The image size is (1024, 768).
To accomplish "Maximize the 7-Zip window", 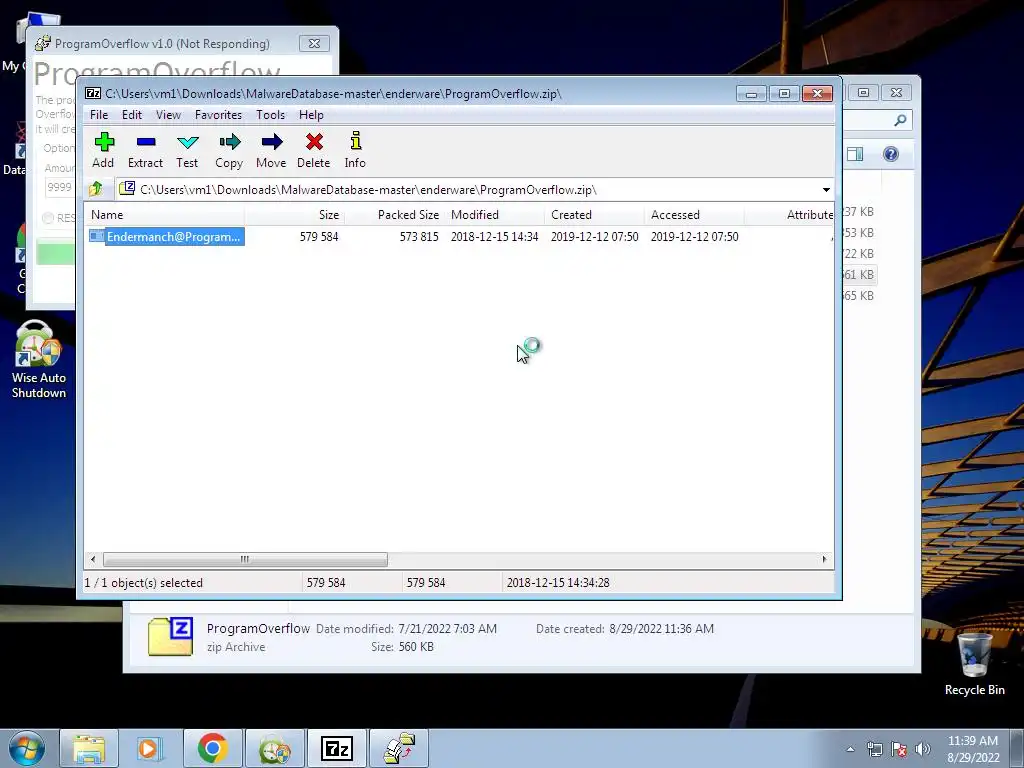I will click(x=784, y=94).
